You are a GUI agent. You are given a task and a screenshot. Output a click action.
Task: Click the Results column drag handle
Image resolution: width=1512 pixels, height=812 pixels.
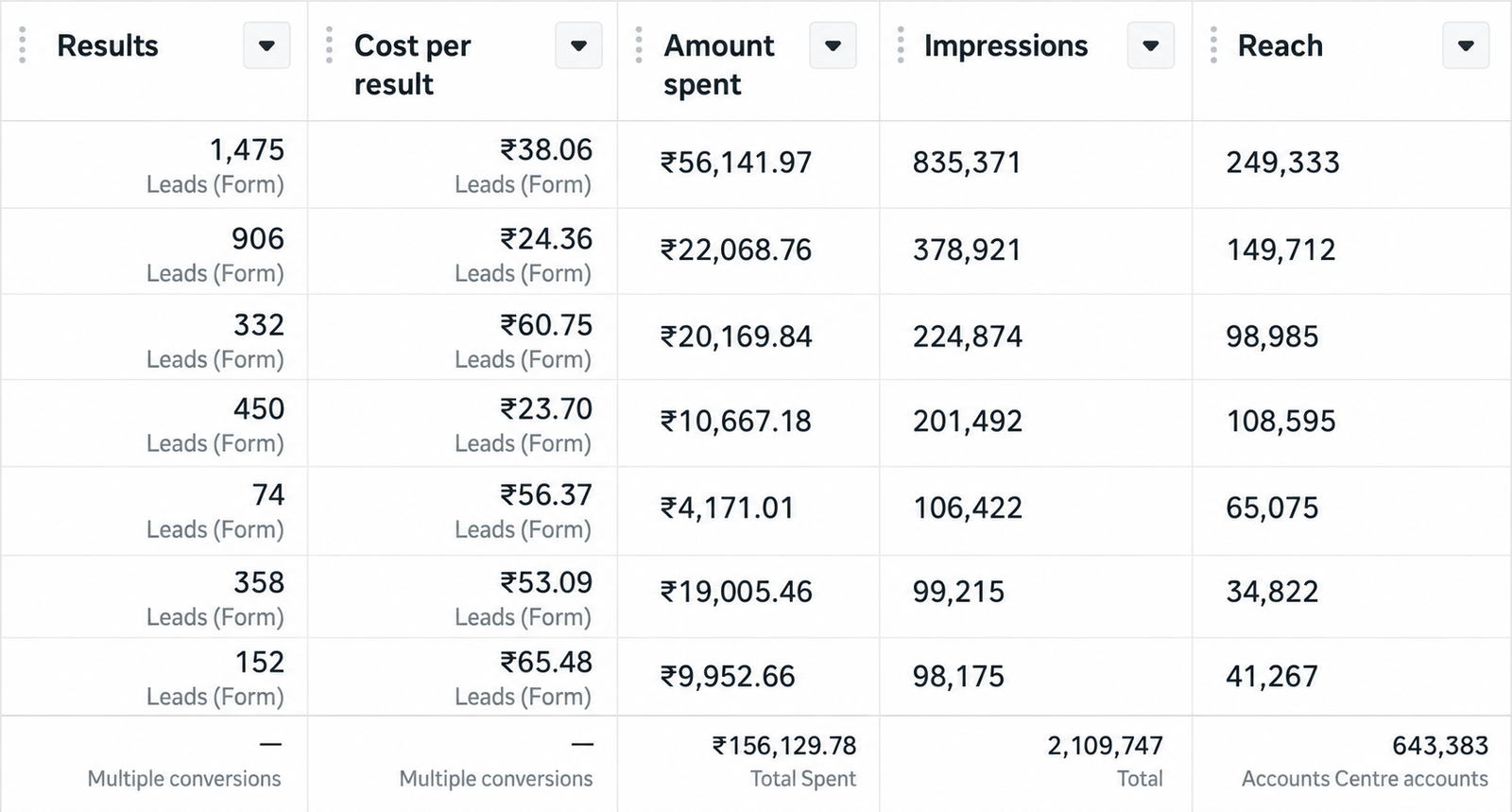tap(23, 45)
